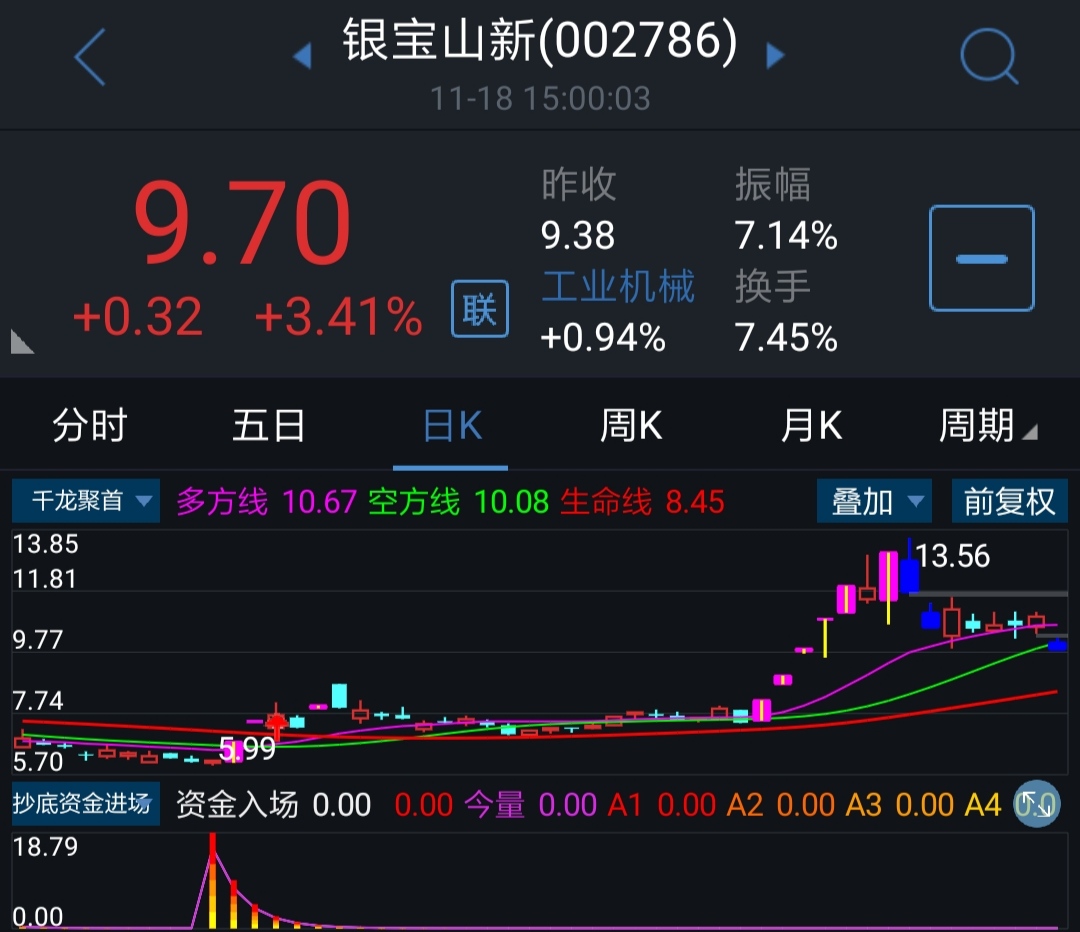1080x932 pixels.
Task: Select the 月K monthly chart tab
Action: point(811,427)
